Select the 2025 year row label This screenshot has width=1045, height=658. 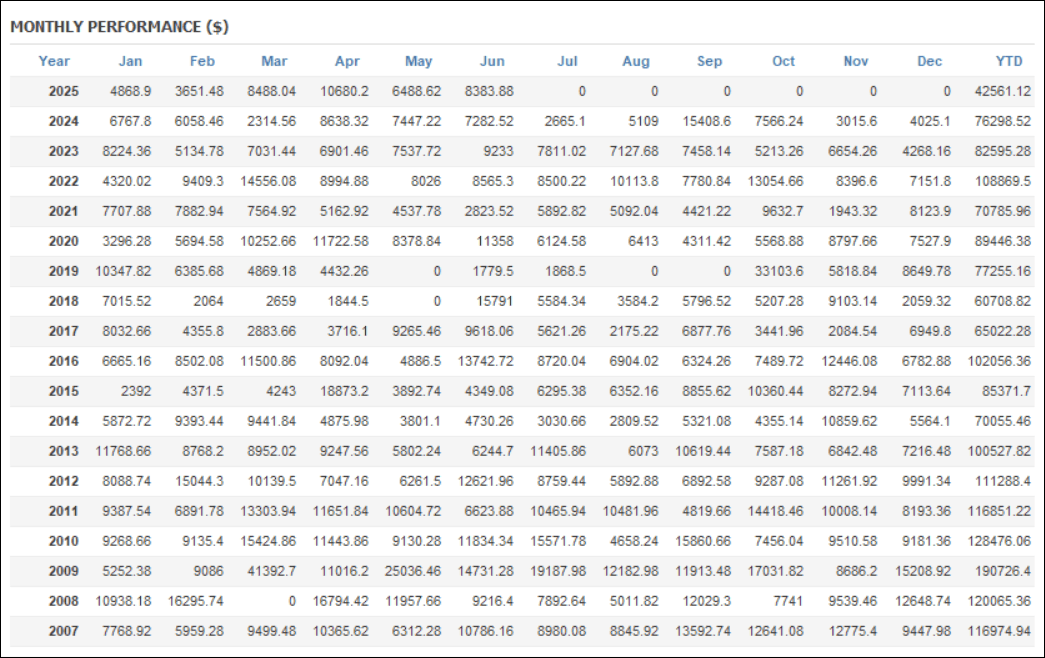[x=63, y=91]
